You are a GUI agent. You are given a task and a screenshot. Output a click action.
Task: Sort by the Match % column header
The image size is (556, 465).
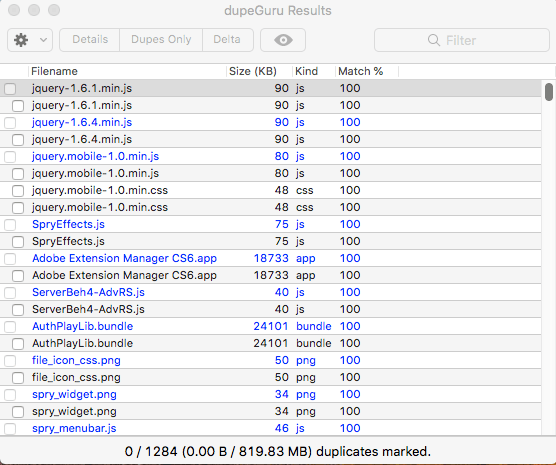coord(367,71)
